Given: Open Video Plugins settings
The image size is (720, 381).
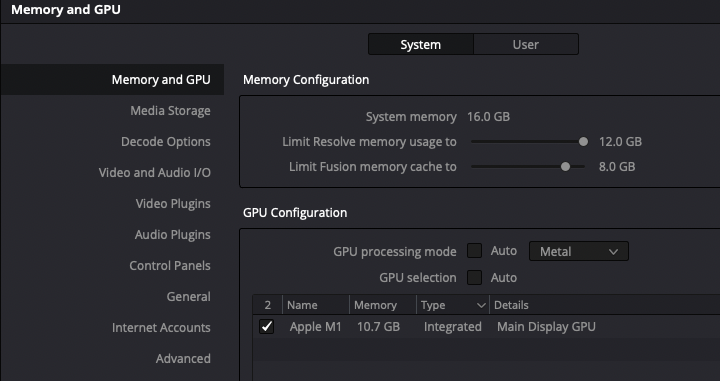Looking at the screenshot, I should 173,203.
